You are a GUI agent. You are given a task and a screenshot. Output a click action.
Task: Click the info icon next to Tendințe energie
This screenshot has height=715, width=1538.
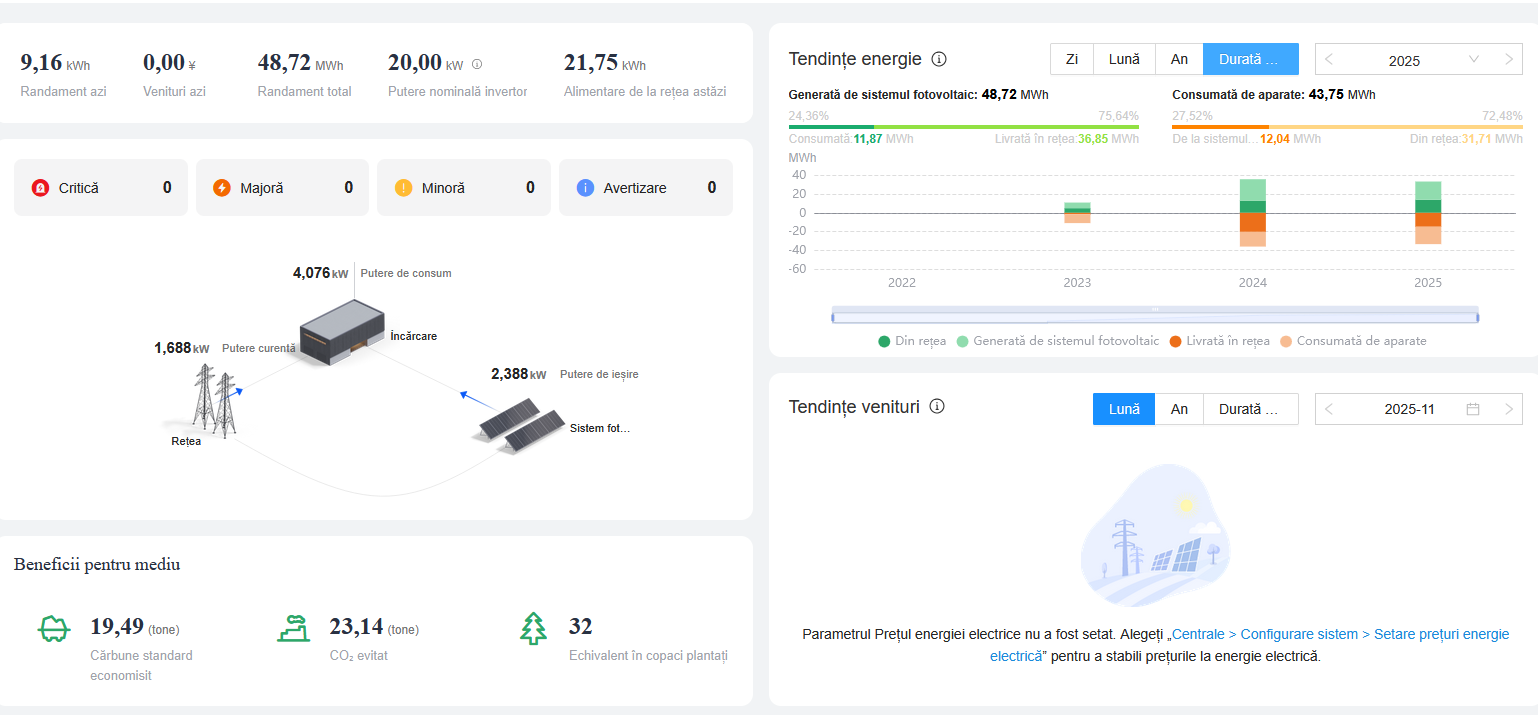939,59
